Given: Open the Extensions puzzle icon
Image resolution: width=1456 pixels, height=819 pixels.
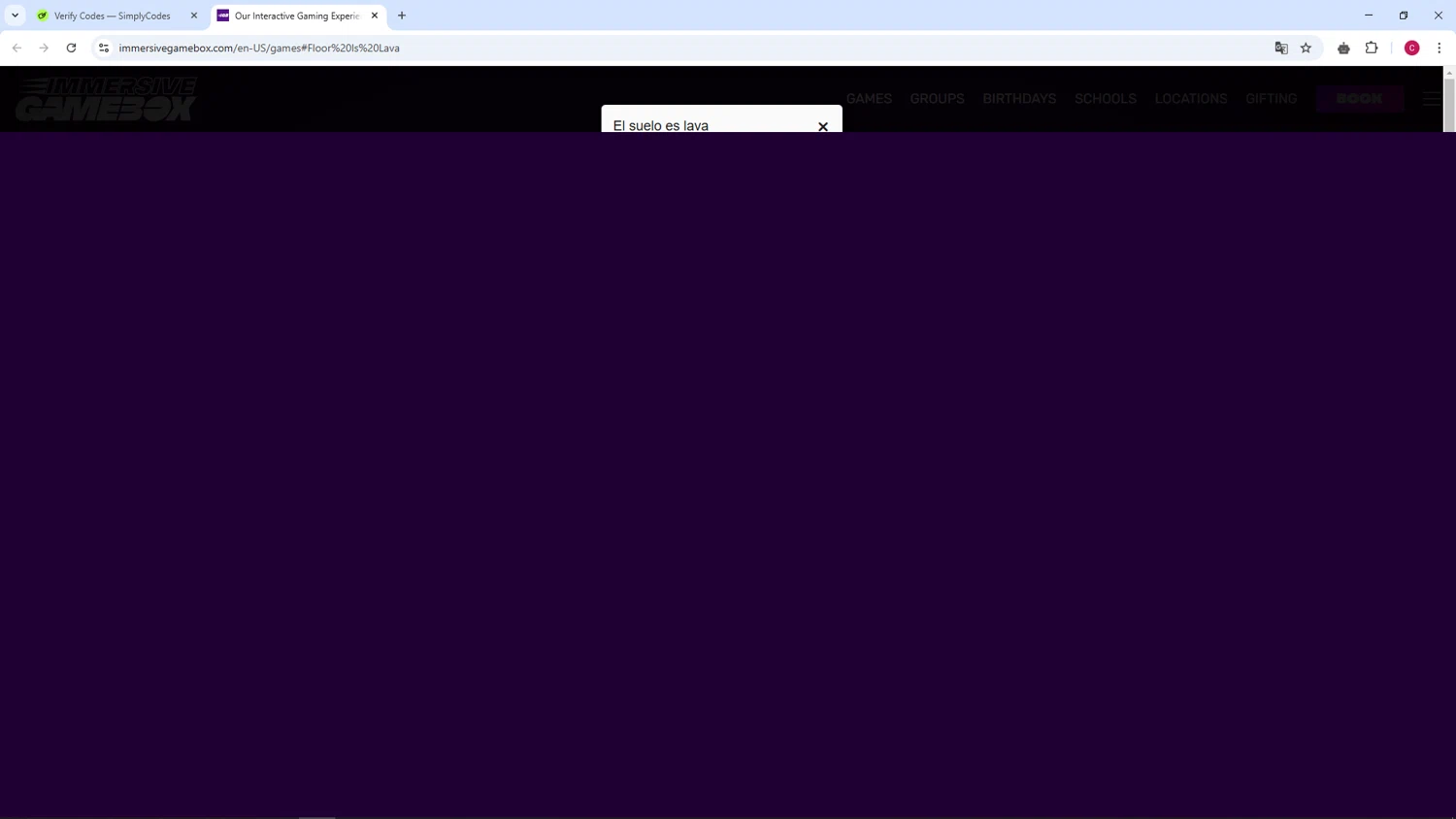Looking at the screenshot, I should (1372, 48).
